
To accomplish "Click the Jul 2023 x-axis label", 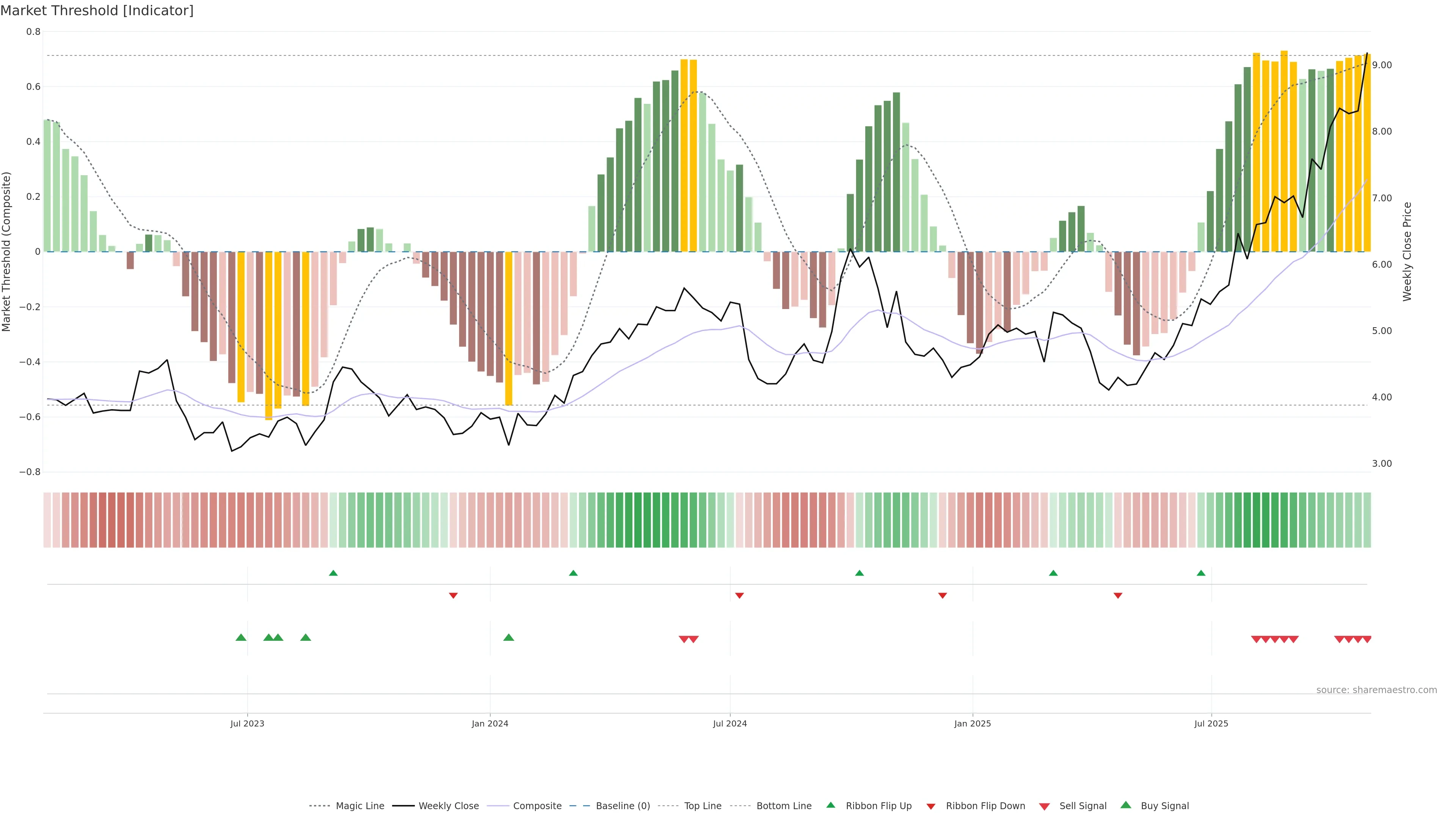I will (x=247, y=723).
